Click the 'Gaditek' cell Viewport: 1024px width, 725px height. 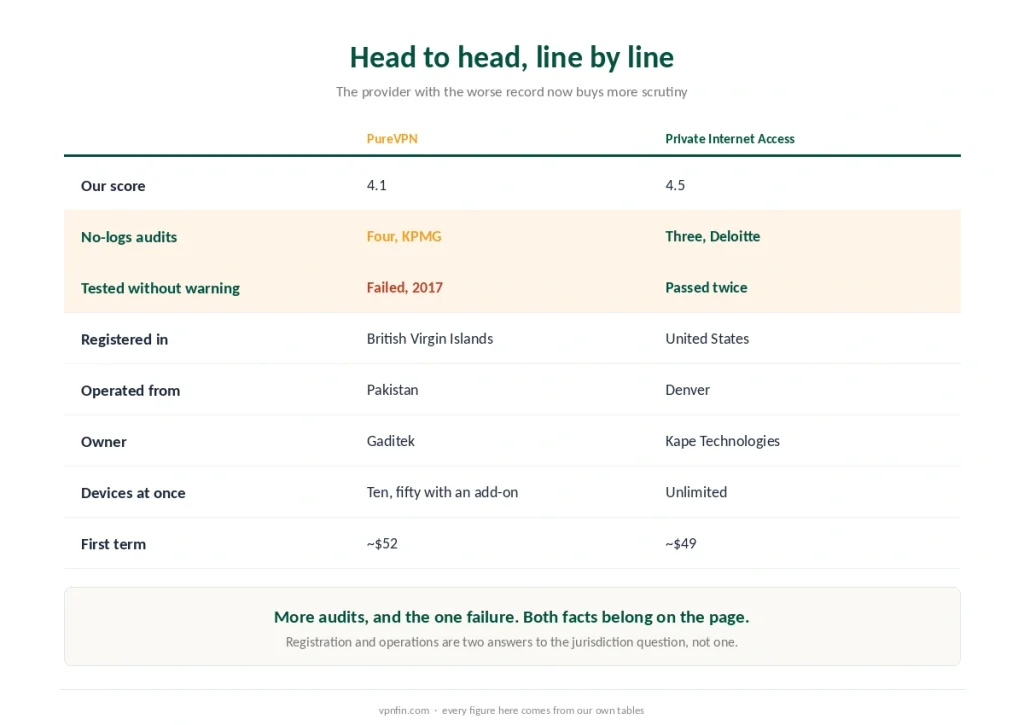click(x=391, y=442)
